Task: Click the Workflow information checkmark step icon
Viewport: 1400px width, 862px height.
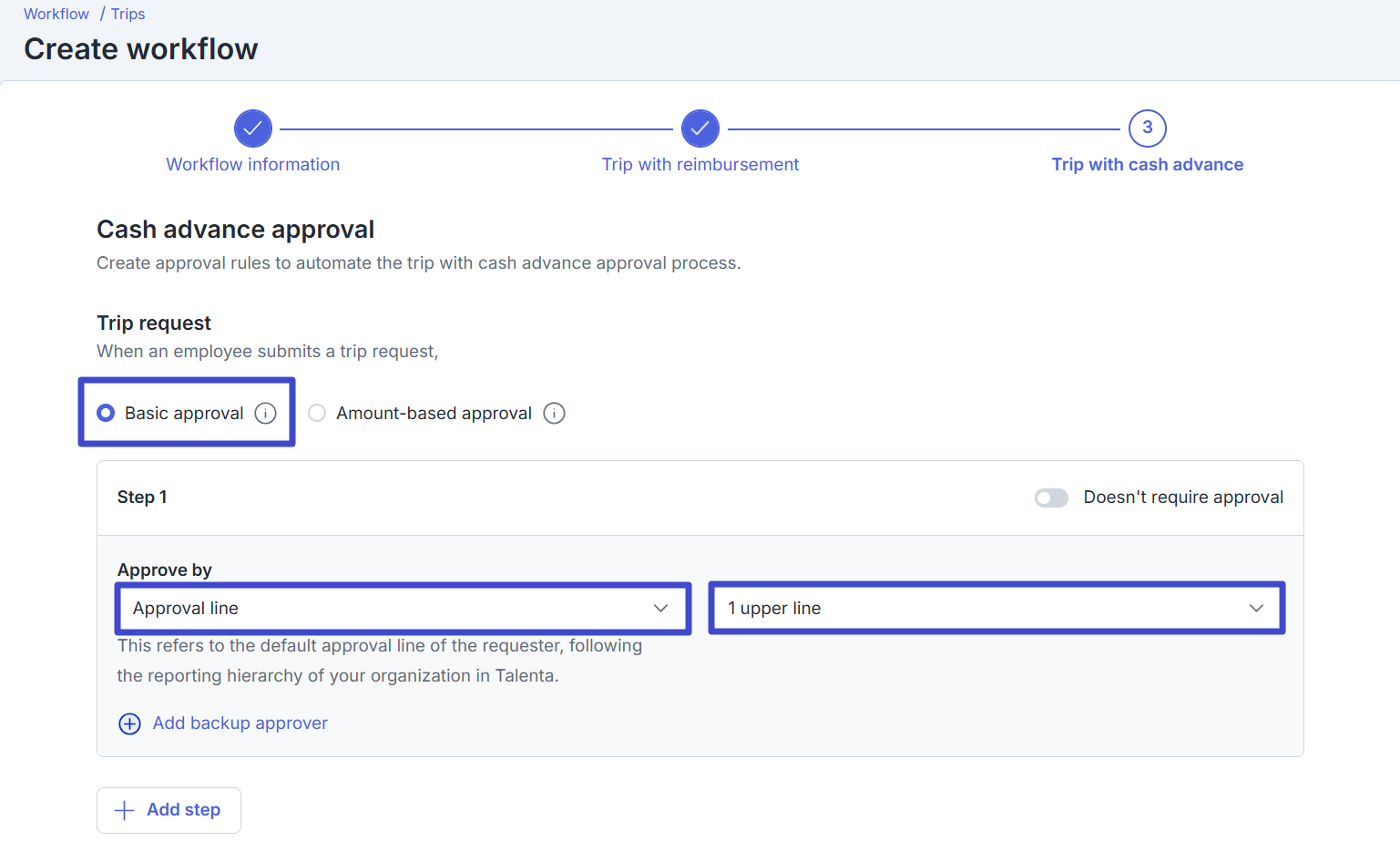Action: (253, 128)
